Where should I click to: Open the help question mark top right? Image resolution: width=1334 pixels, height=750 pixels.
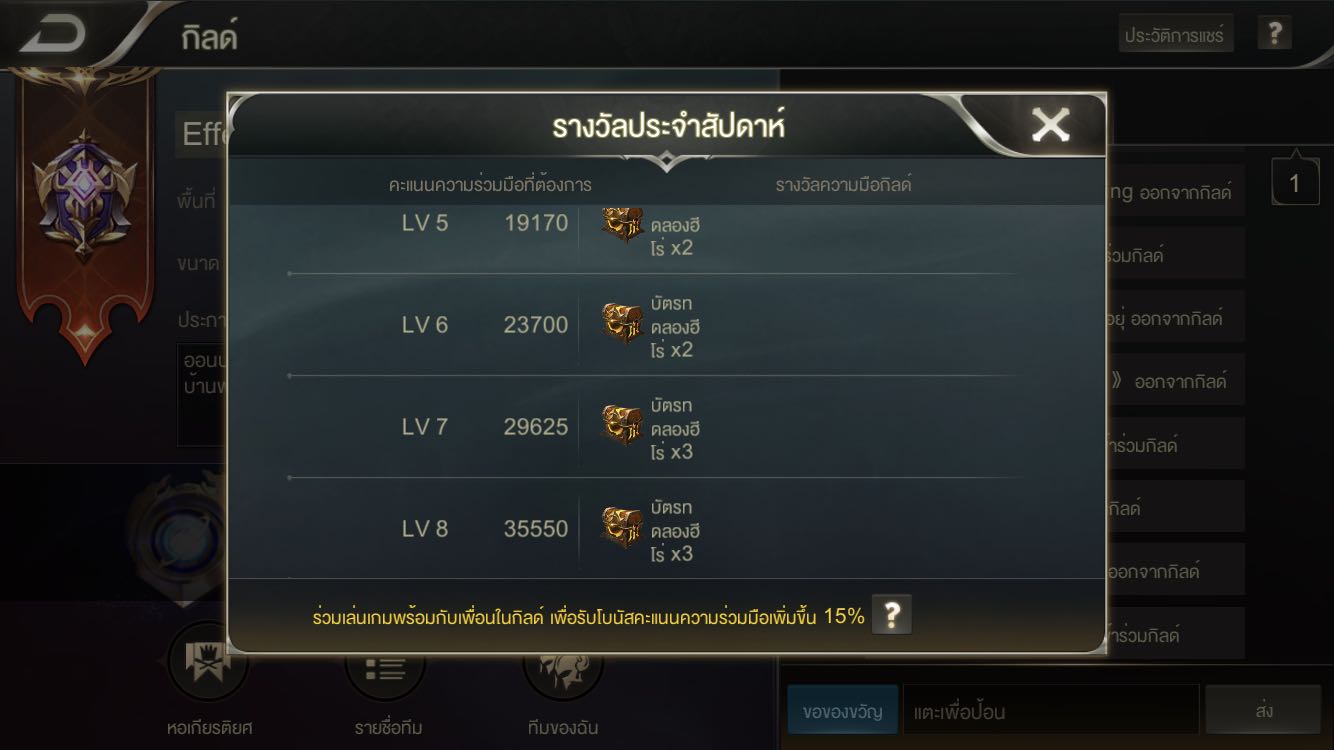coord(1274,33)
